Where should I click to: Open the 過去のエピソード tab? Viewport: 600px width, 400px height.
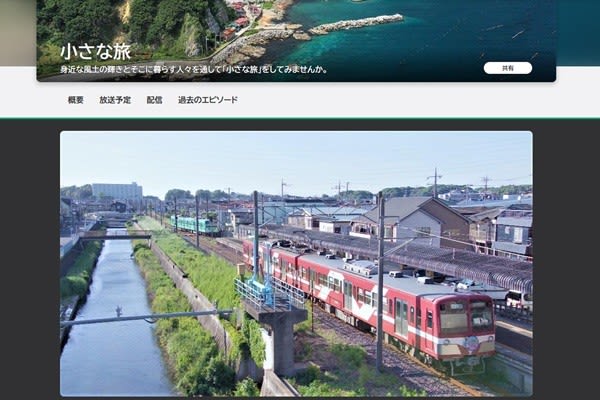point(208,100)
